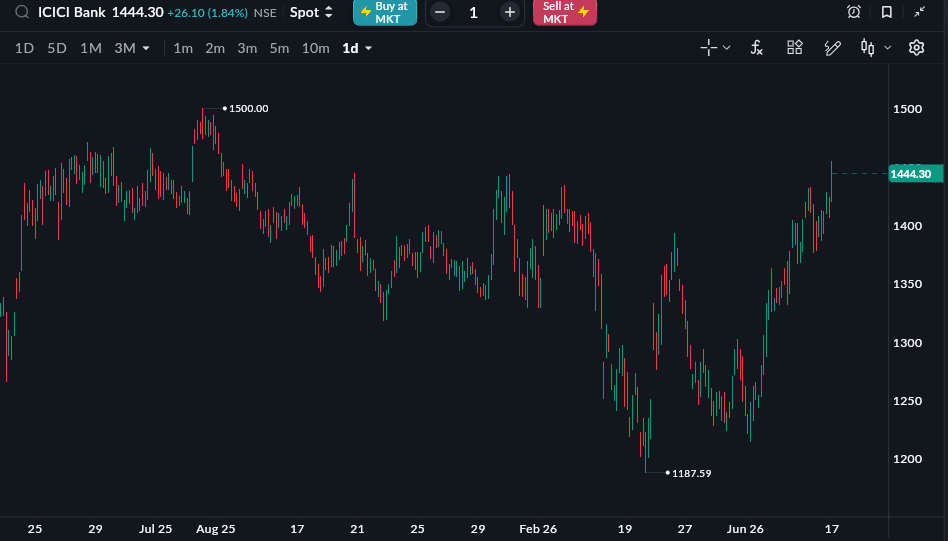Expand crosshair cursor options arrow
Image resolution: width=948 pixels, height=541 pixels.
727,48
